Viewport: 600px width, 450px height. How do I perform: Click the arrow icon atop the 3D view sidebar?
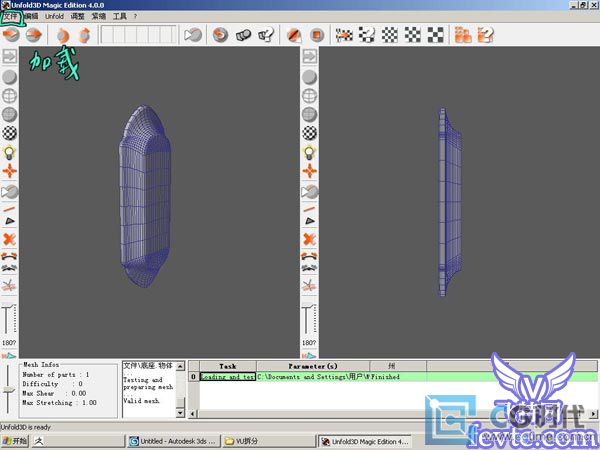10,56
